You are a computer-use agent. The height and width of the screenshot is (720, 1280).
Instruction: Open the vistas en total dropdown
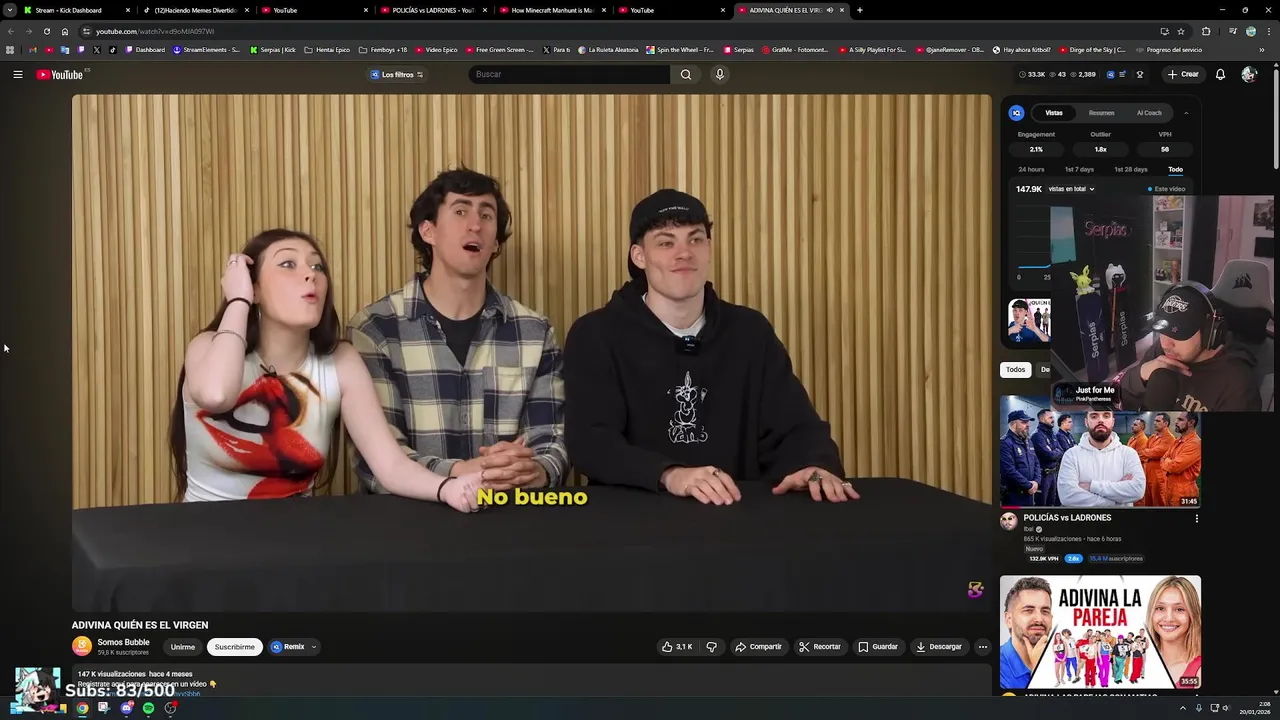point(1071,189)
